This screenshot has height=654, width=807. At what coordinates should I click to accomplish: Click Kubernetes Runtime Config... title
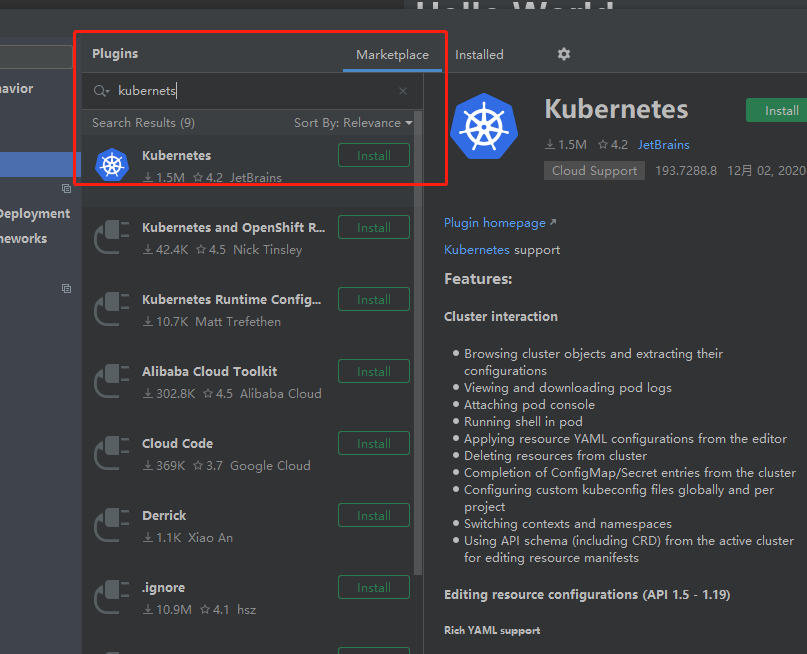[232, 299]
